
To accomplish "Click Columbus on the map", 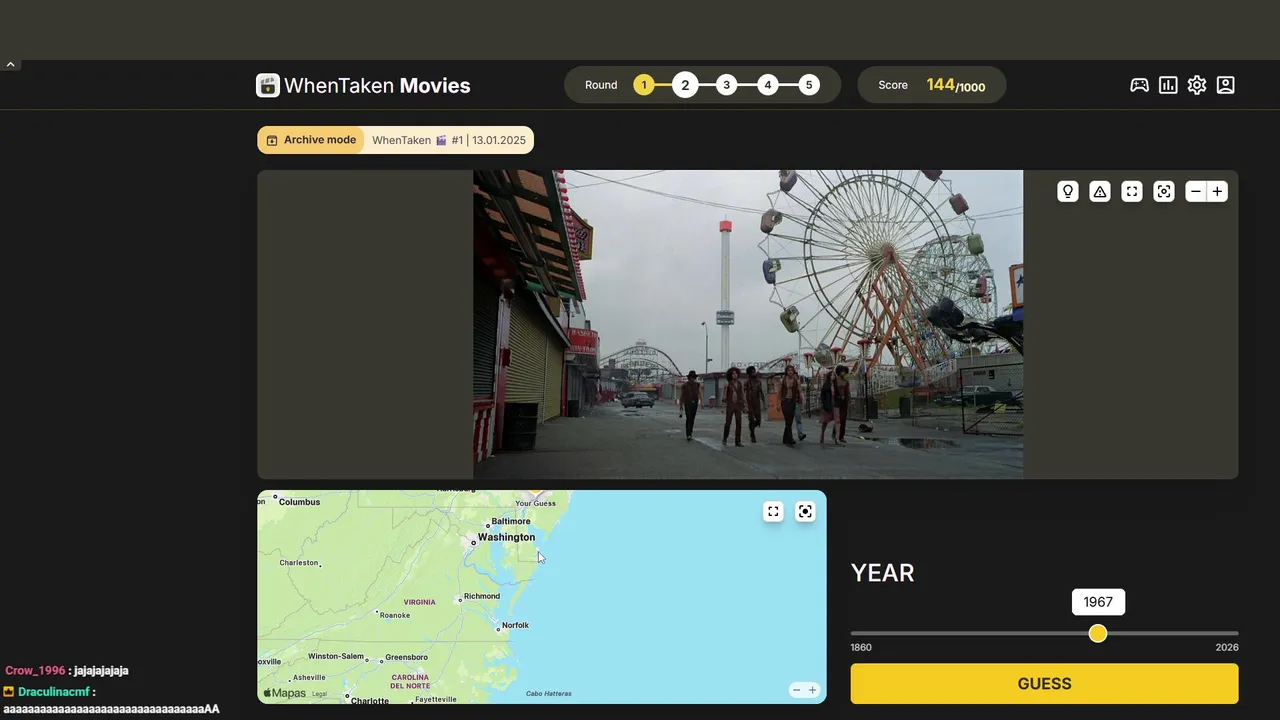I will (x=299, y=502).
